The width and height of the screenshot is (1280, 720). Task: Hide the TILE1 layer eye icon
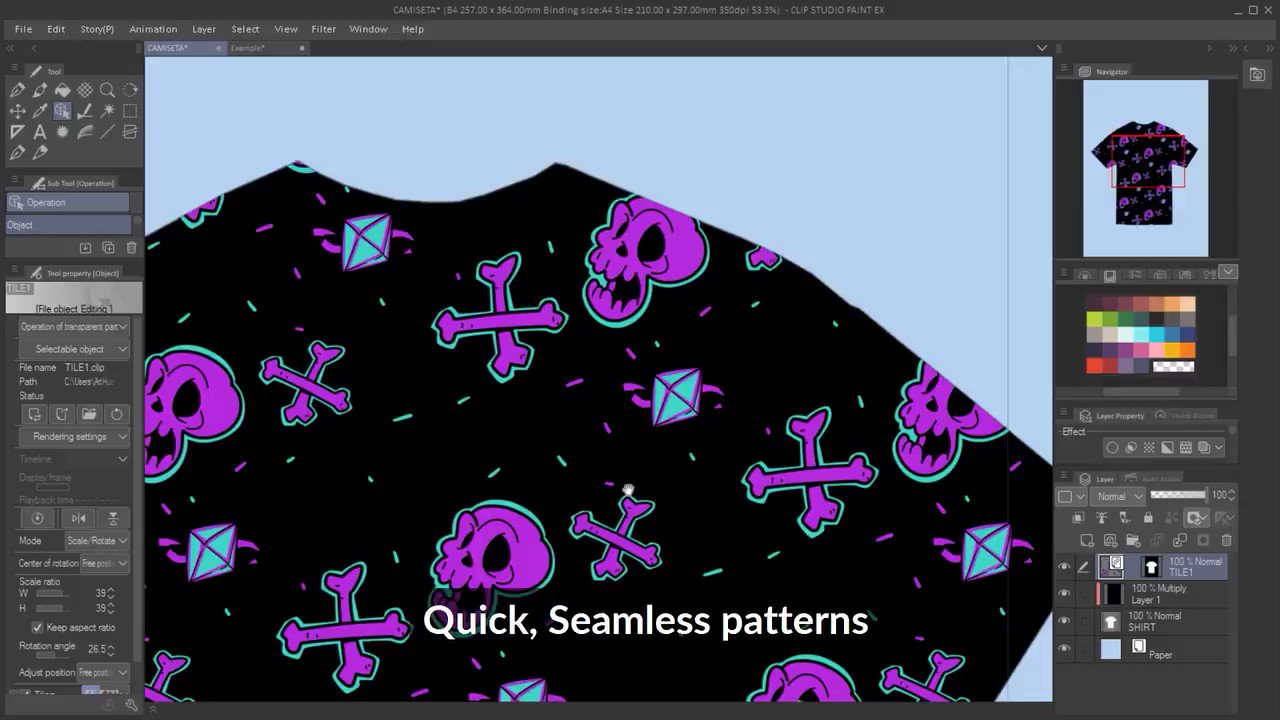pyautogui.click(x=1064, y=567)
